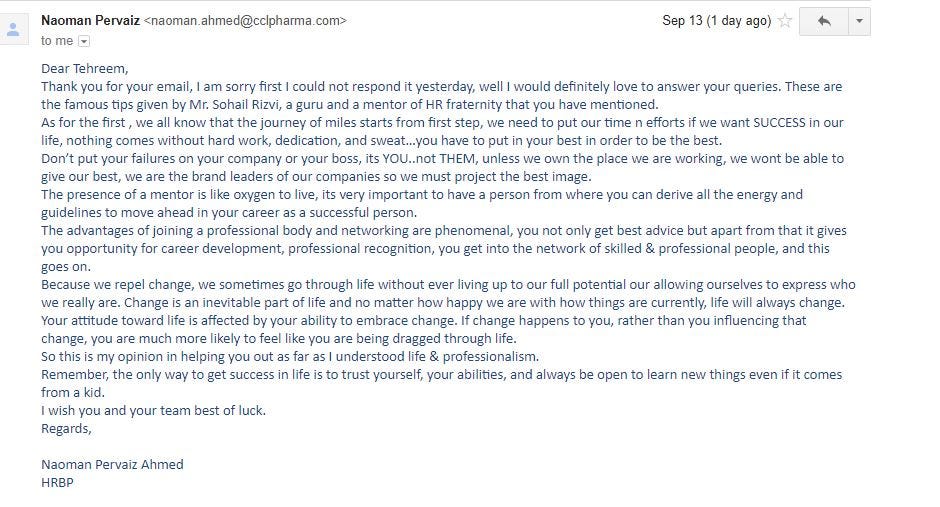Click the email address naoman.ahmed@cclpharma.com

[x=245, y=20]
